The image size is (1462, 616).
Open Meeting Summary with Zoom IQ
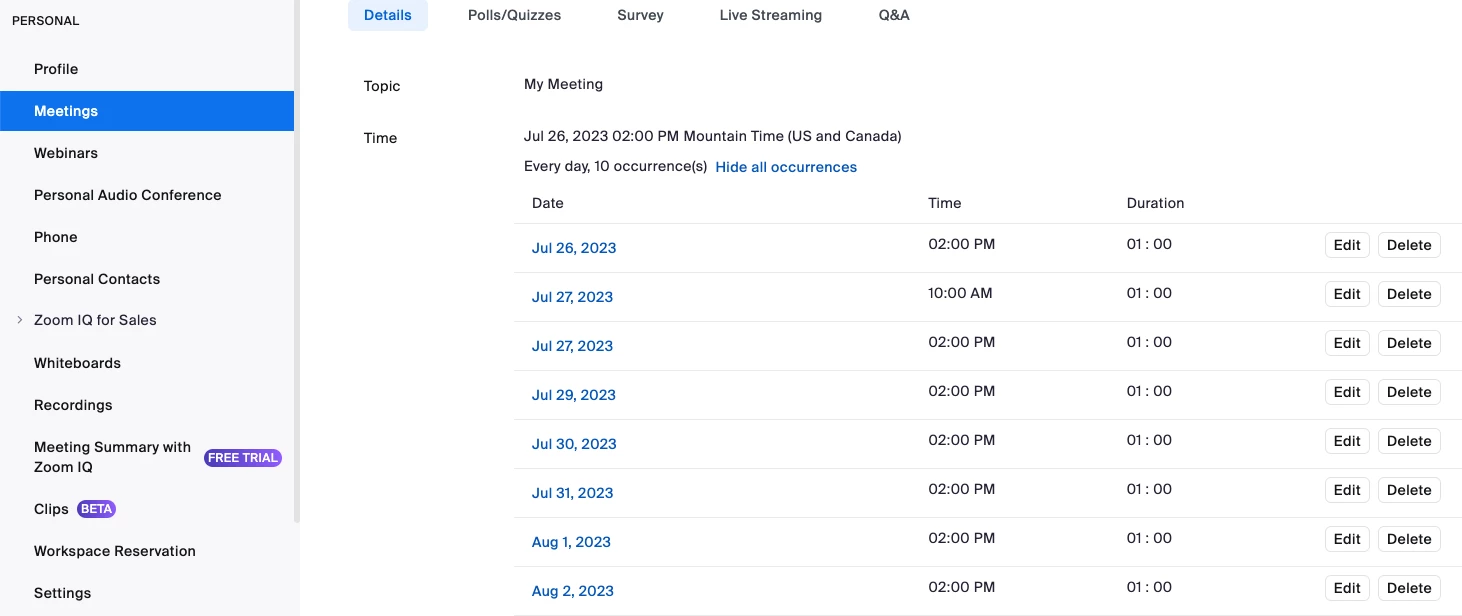click(112, 457)
